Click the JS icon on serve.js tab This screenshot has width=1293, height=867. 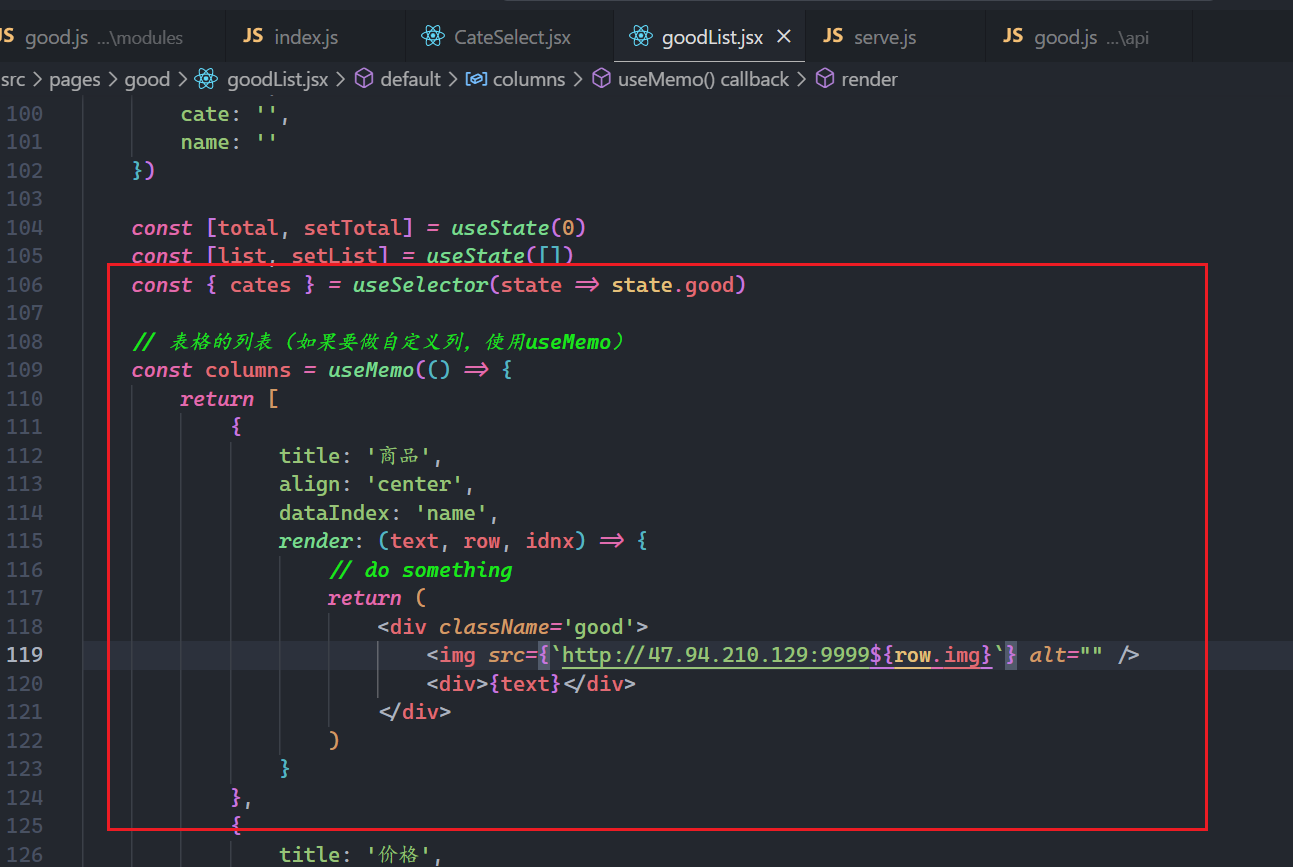(833, 37)
